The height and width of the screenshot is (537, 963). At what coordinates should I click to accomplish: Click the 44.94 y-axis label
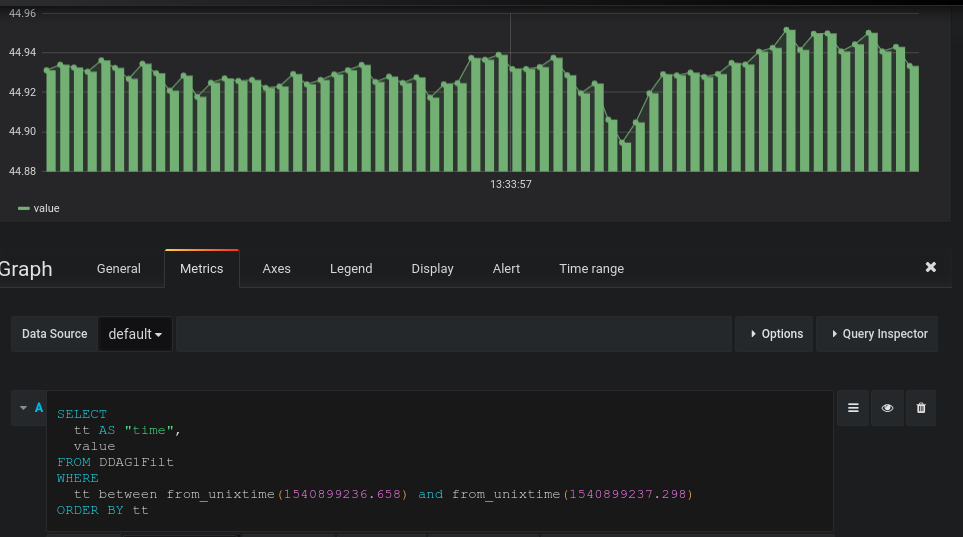click(x=22, y=52)
